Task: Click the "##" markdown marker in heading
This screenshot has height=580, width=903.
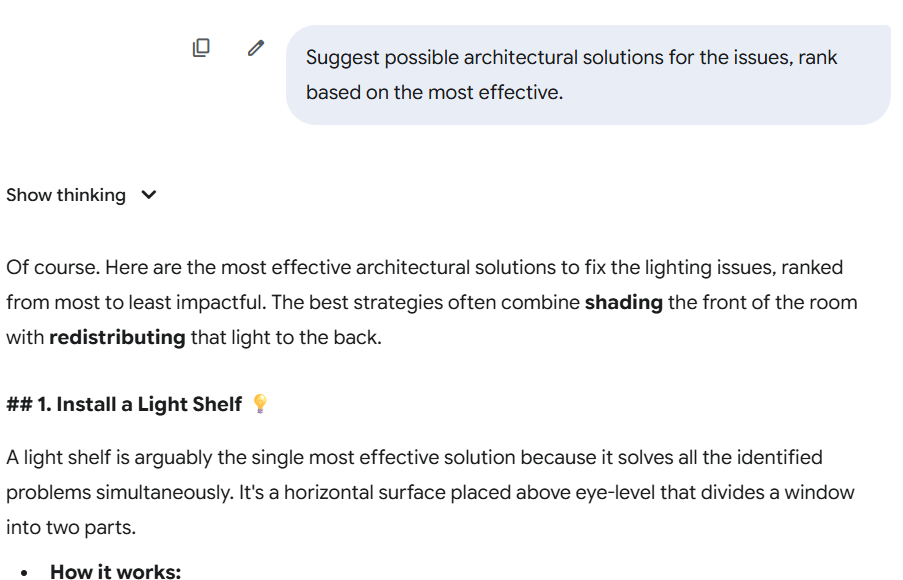Action: click(x=18, y=404)
